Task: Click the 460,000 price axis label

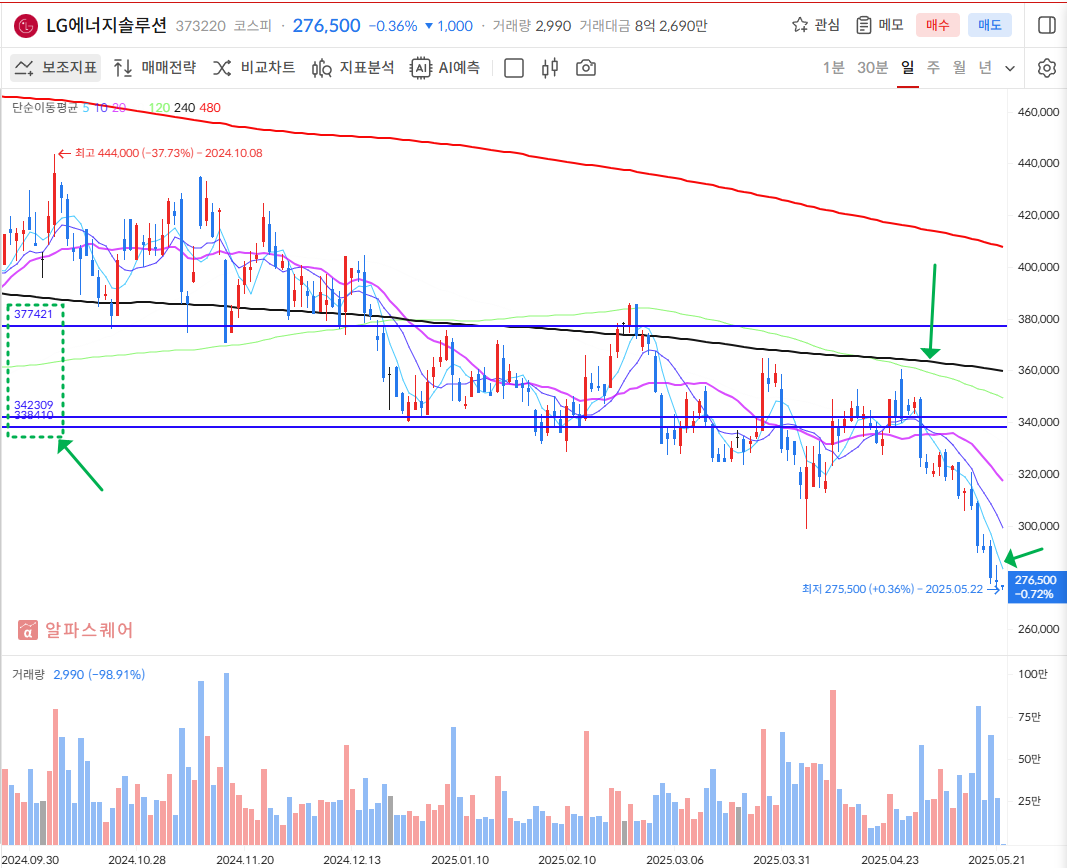Action: (x=1038, y=112)
